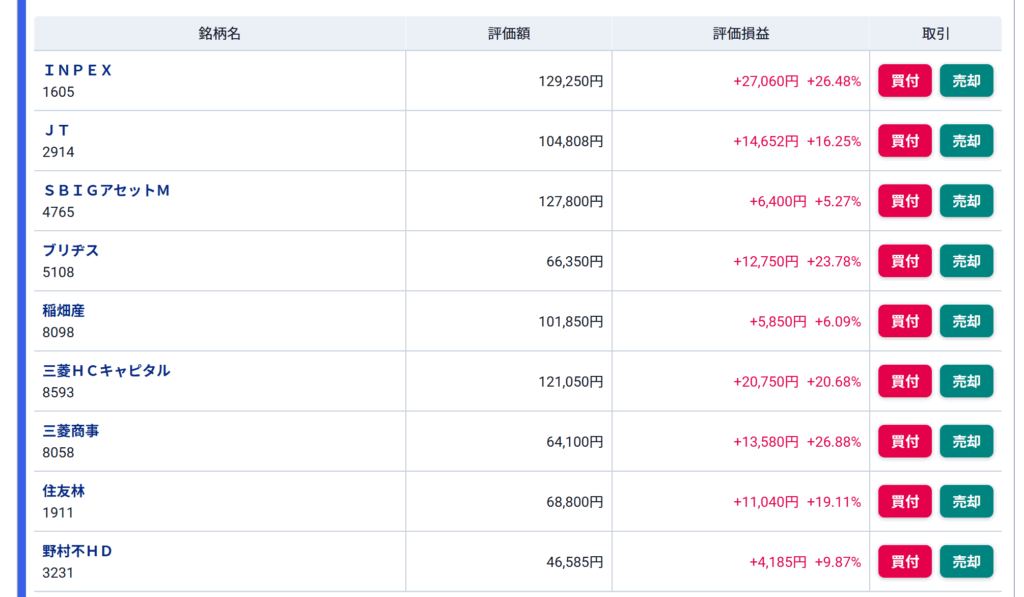1024x597 pixels.
Task: Click 買付 for ＳＢＩＧアセットＭ row
Action: [904, 201]
